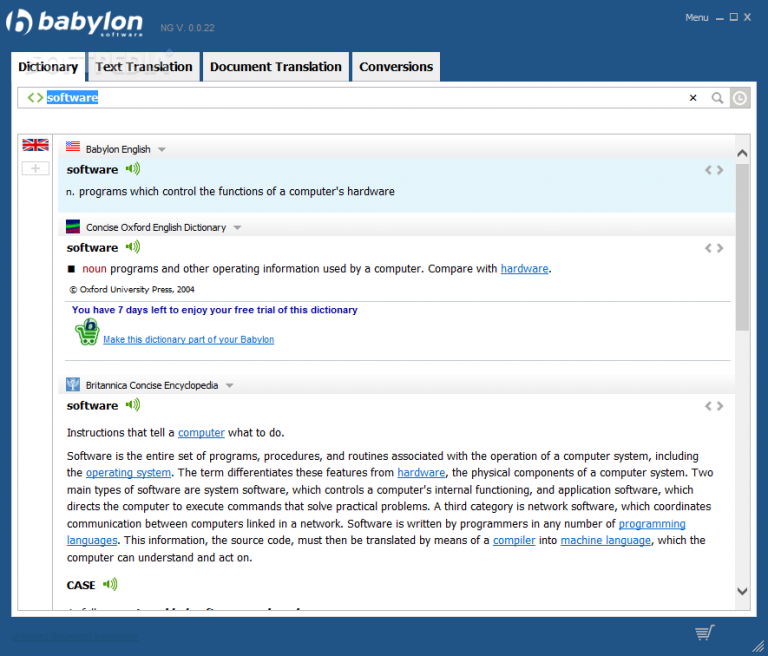This screenshot has width=768, height=656.
Task: Clear the search field with the X icon
Action: [693, 98]
